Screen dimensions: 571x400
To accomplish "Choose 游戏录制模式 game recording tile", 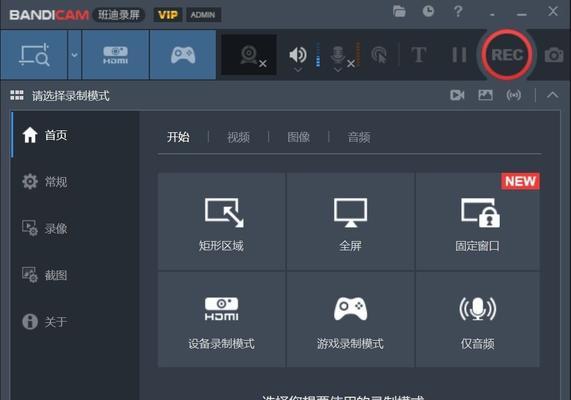I will [x=350, y=319].
